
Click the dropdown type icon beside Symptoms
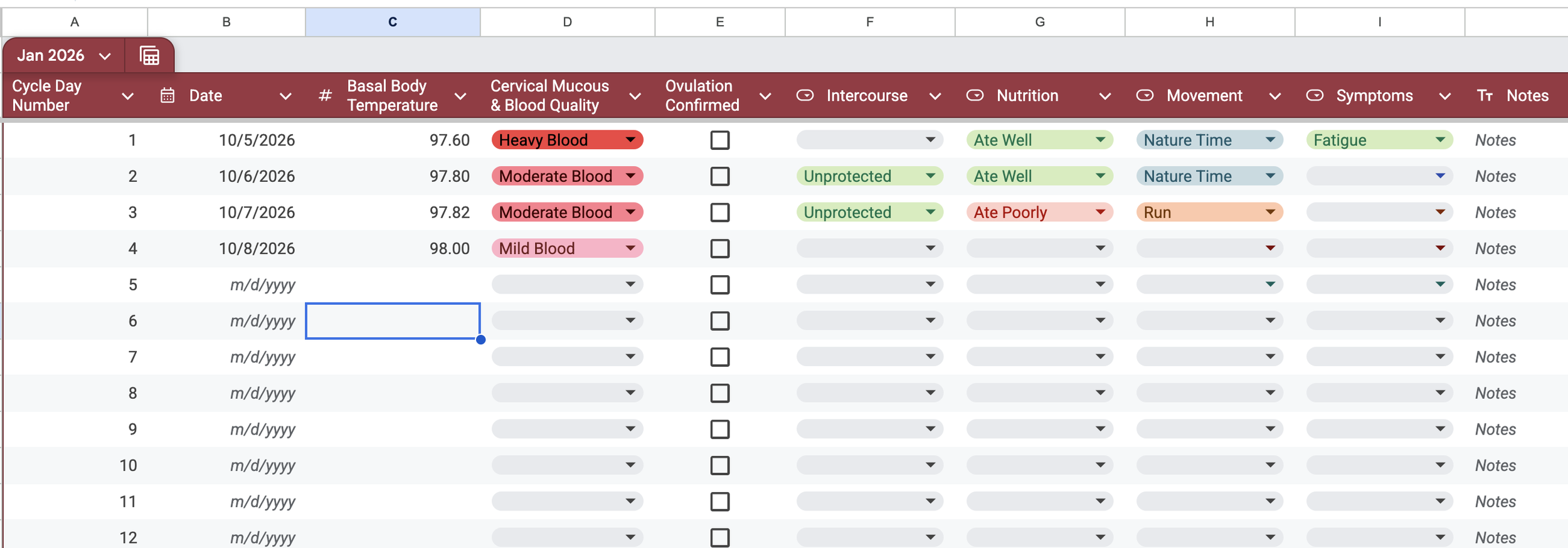point(1315,95)
